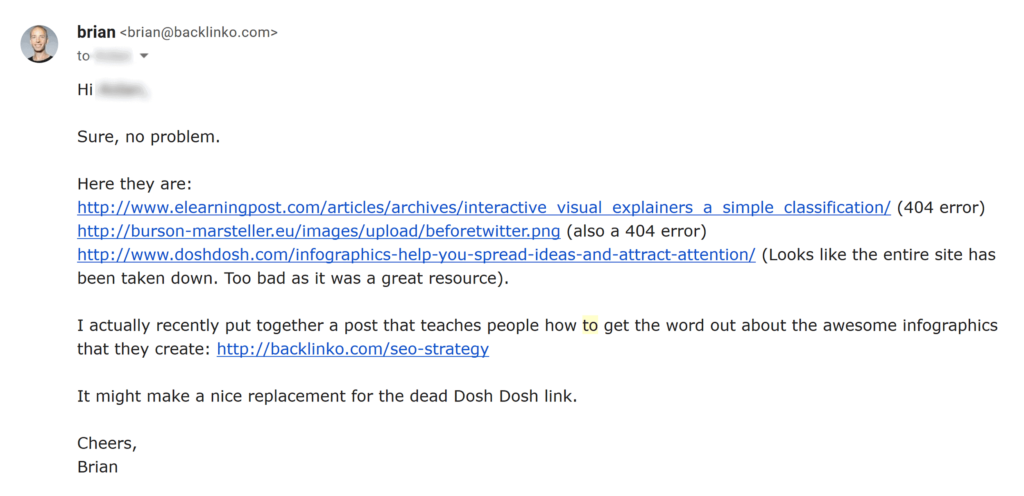
Task: Click Brian's profile avatar photo
Action: [x=39, y=44]
